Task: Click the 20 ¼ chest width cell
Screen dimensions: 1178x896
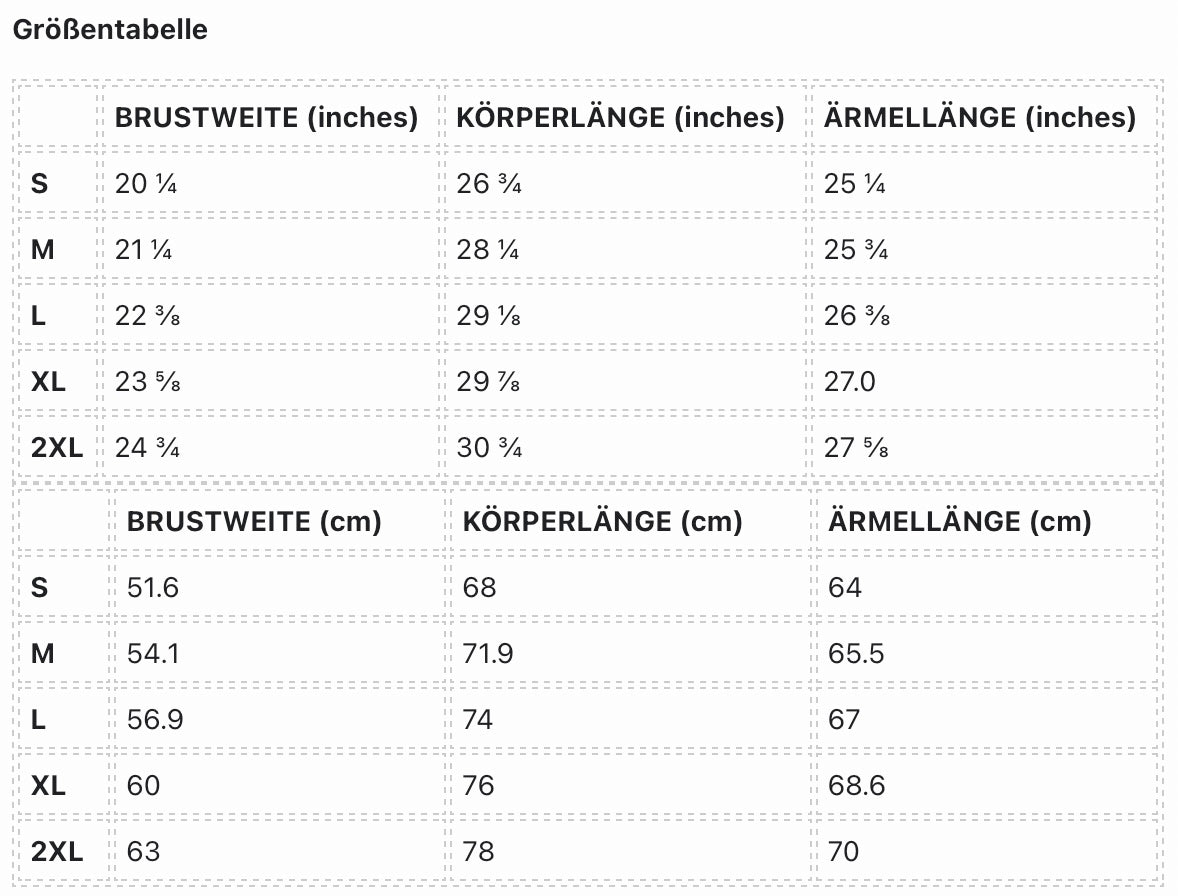Action: pyautogui.click(x=146, y=184)
